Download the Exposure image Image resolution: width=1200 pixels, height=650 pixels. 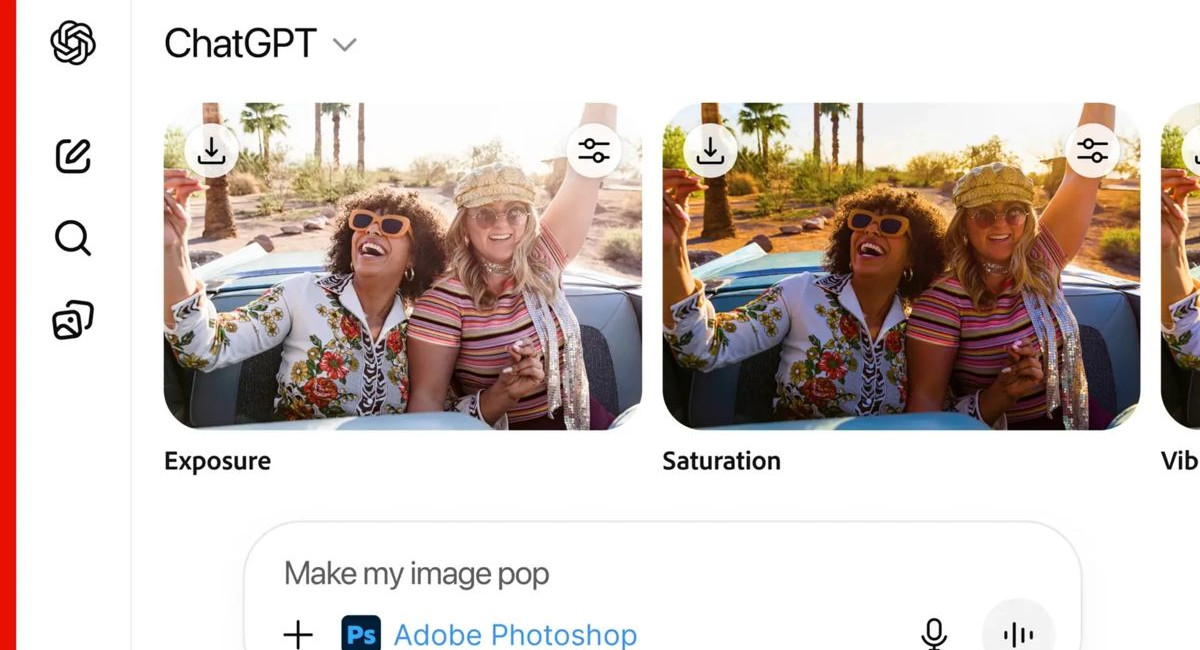click(x=211, y=150)
